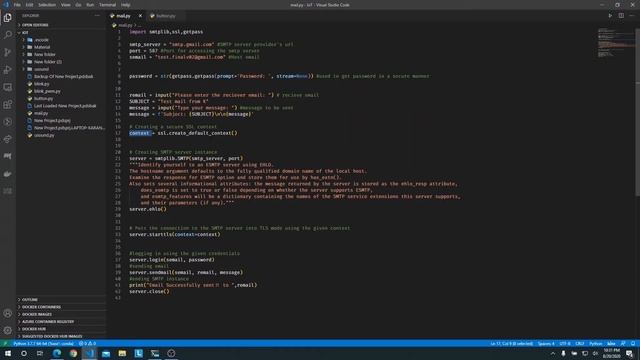
Task: Open the Action Center notifications icon
Action: click(630, 353)
